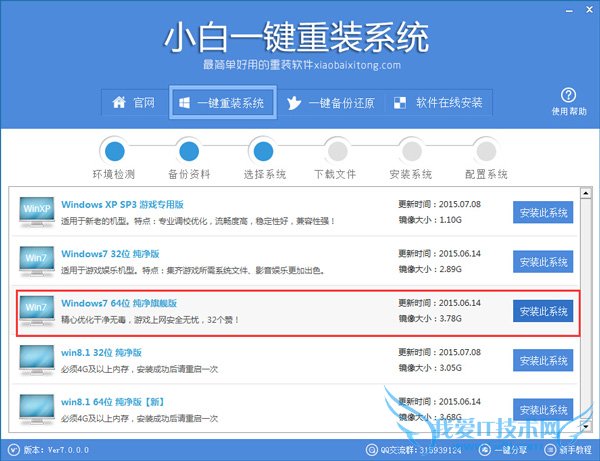Install Windows7 32位 with 安装此系统 button
This screenshot has width=600, height=461.
tap(543, 262)
